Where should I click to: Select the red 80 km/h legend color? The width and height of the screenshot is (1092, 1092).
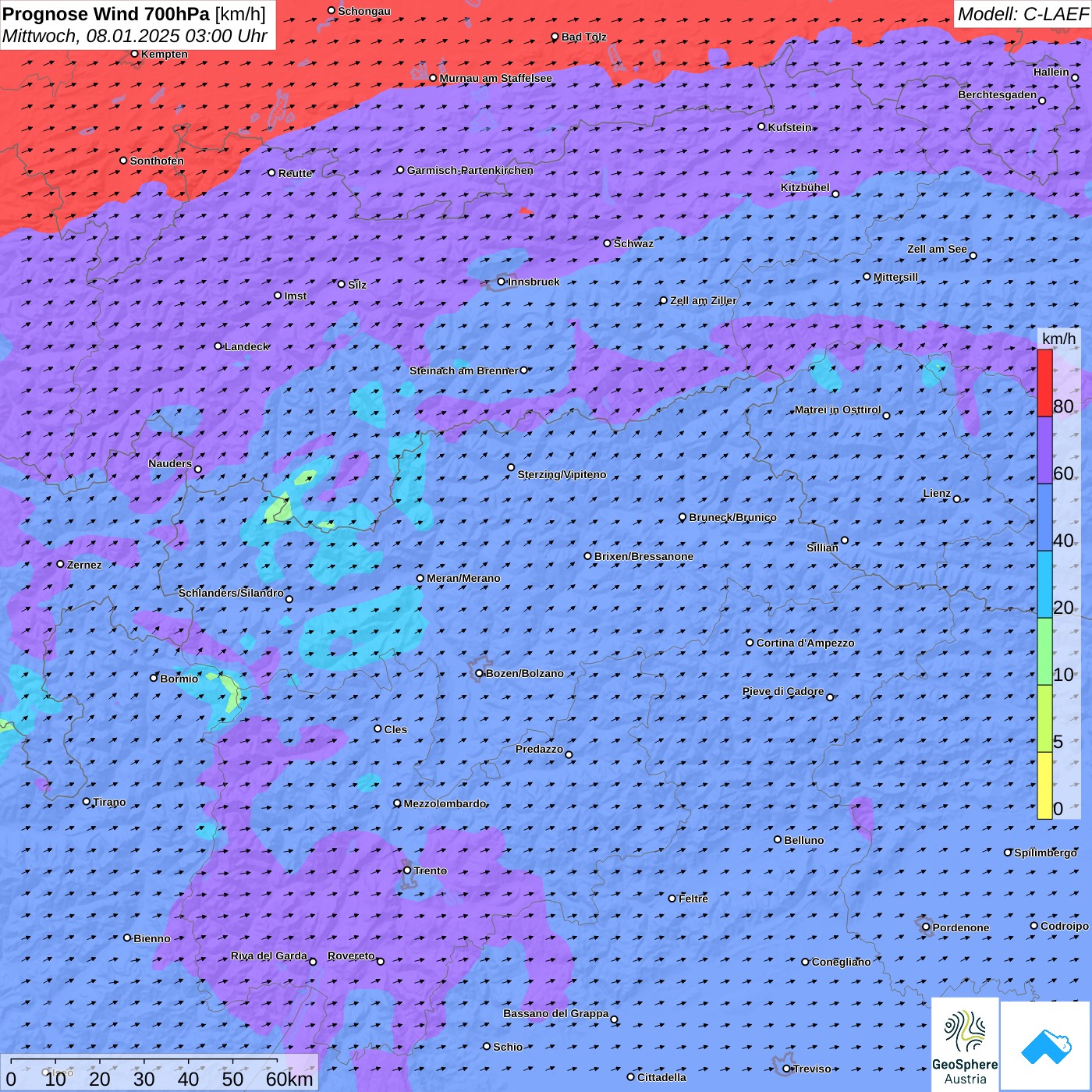click(1044, 383)
